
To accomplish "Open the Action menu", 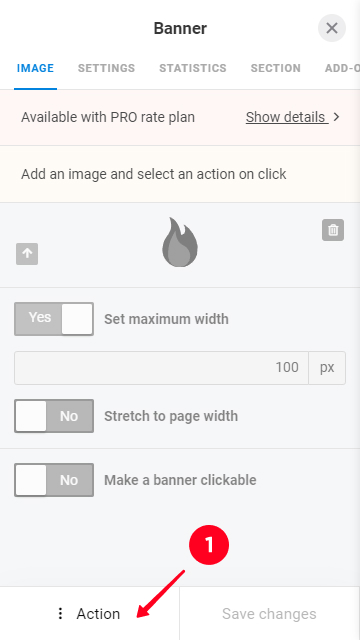I will point(90,613).
